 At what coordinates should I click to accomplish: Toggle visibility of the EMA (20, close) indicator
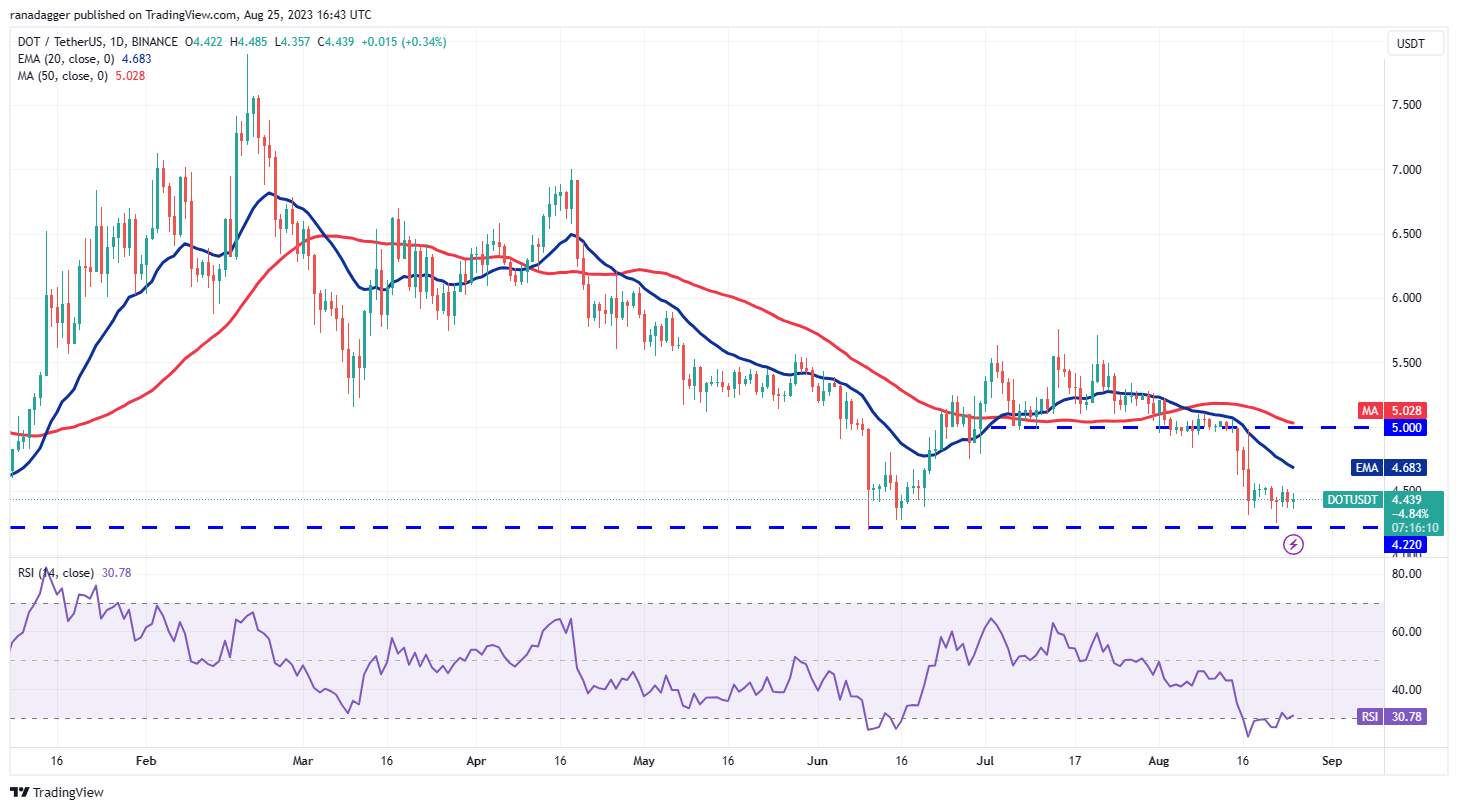coord(65,59)
